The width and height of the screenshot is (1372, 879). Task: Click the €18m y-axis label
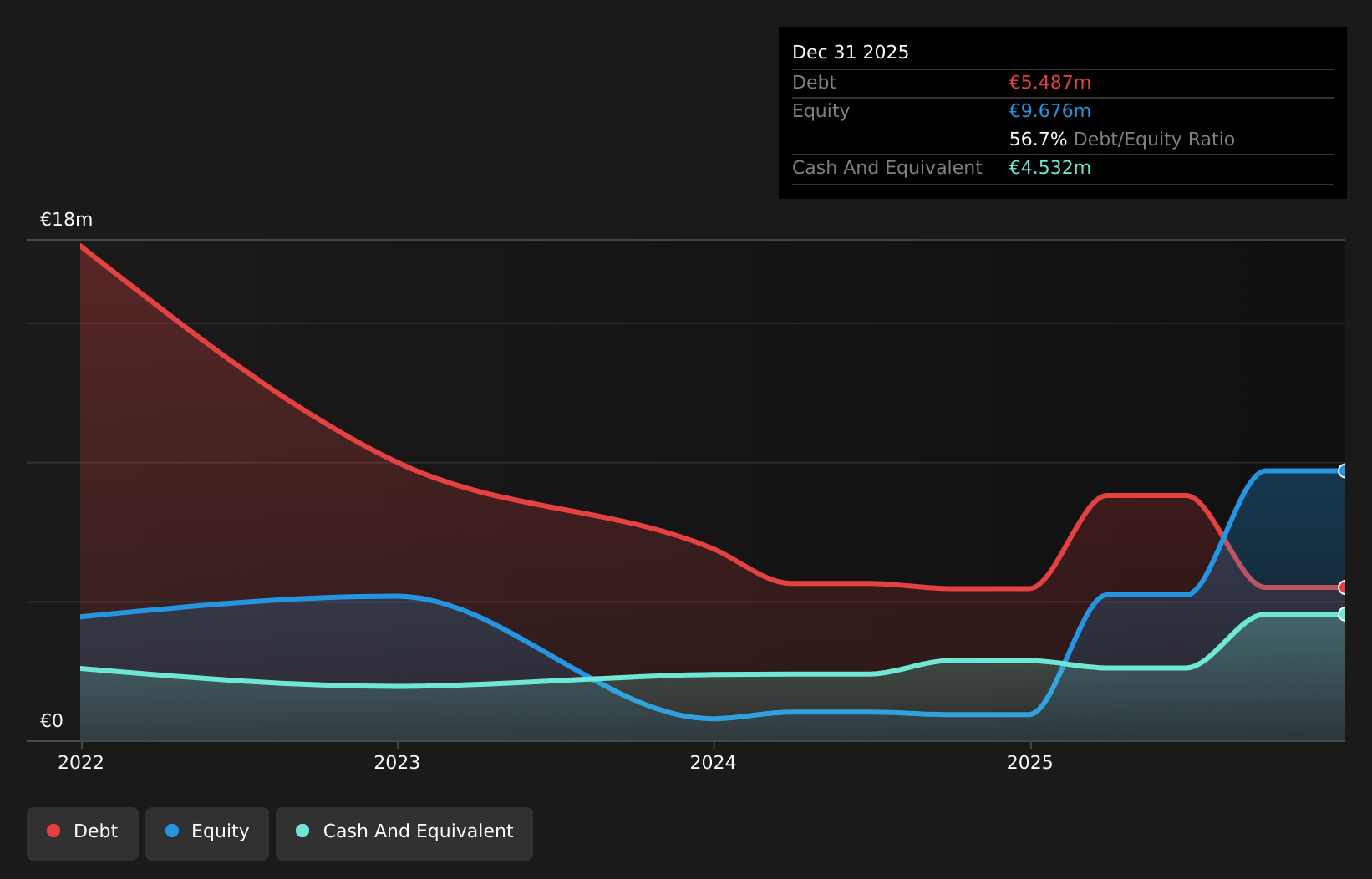67,220
